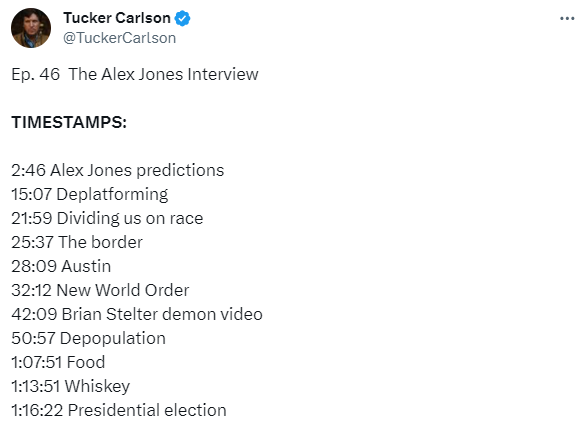The width and height of the screenshot is (583, 430).
Task: Click the Ep. 46 Alex Jones Interview title
Action: point(135,74)
